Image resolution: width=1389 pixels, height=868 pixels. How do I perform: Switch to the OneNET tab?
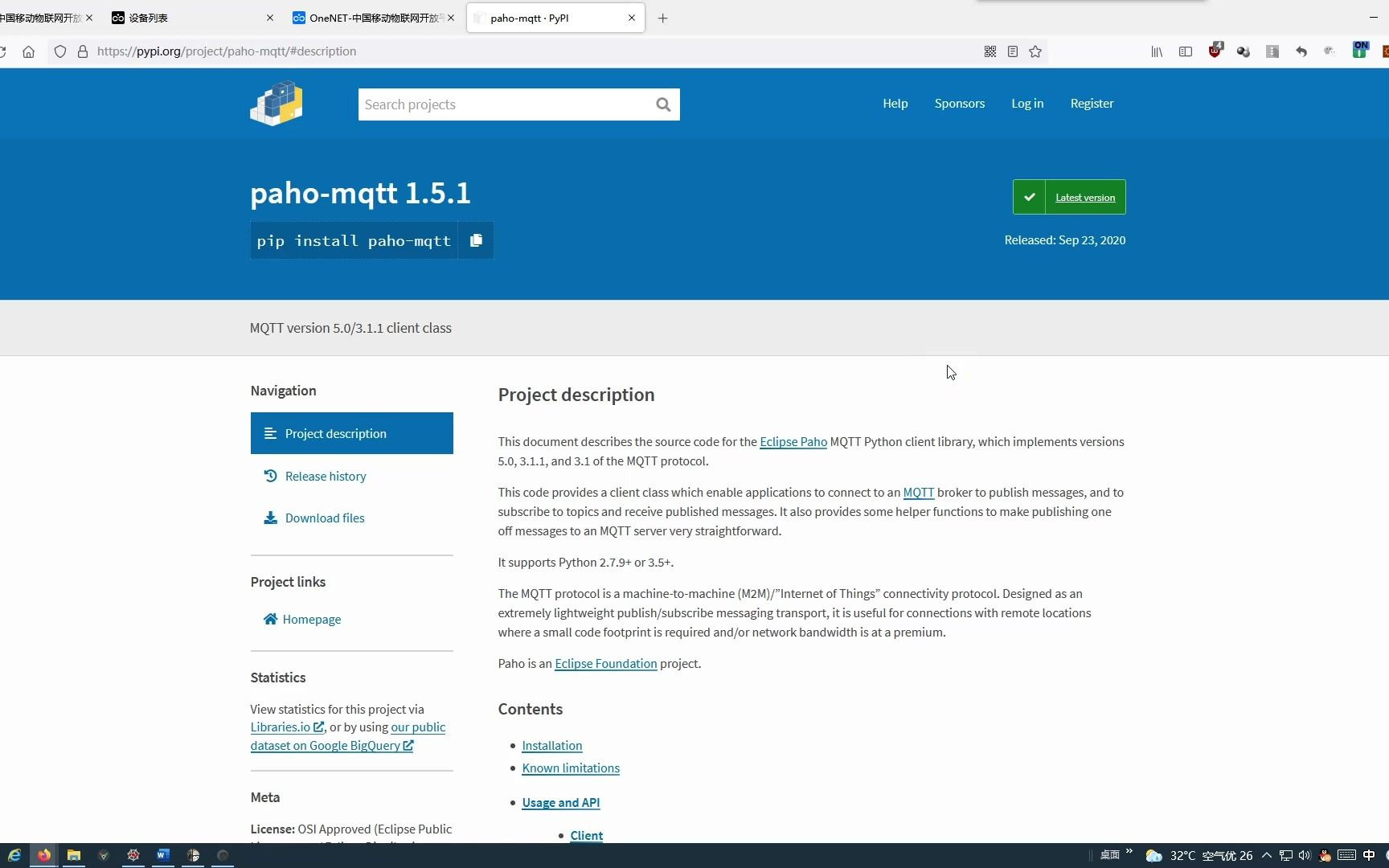[374, 18]
